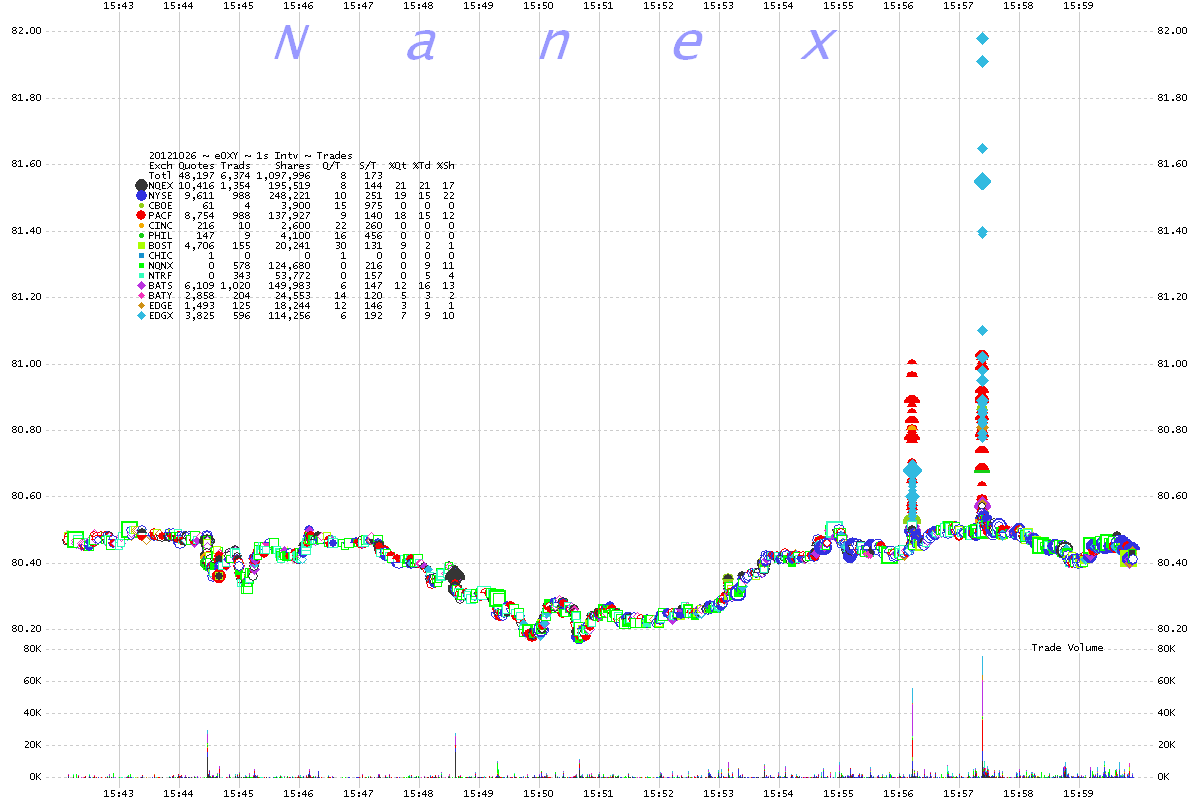Screen dimensions: 1200x800
Task: Click the '15:56' label on the bottom time axis
Action: pyautogui.click(x=898, y=792)
